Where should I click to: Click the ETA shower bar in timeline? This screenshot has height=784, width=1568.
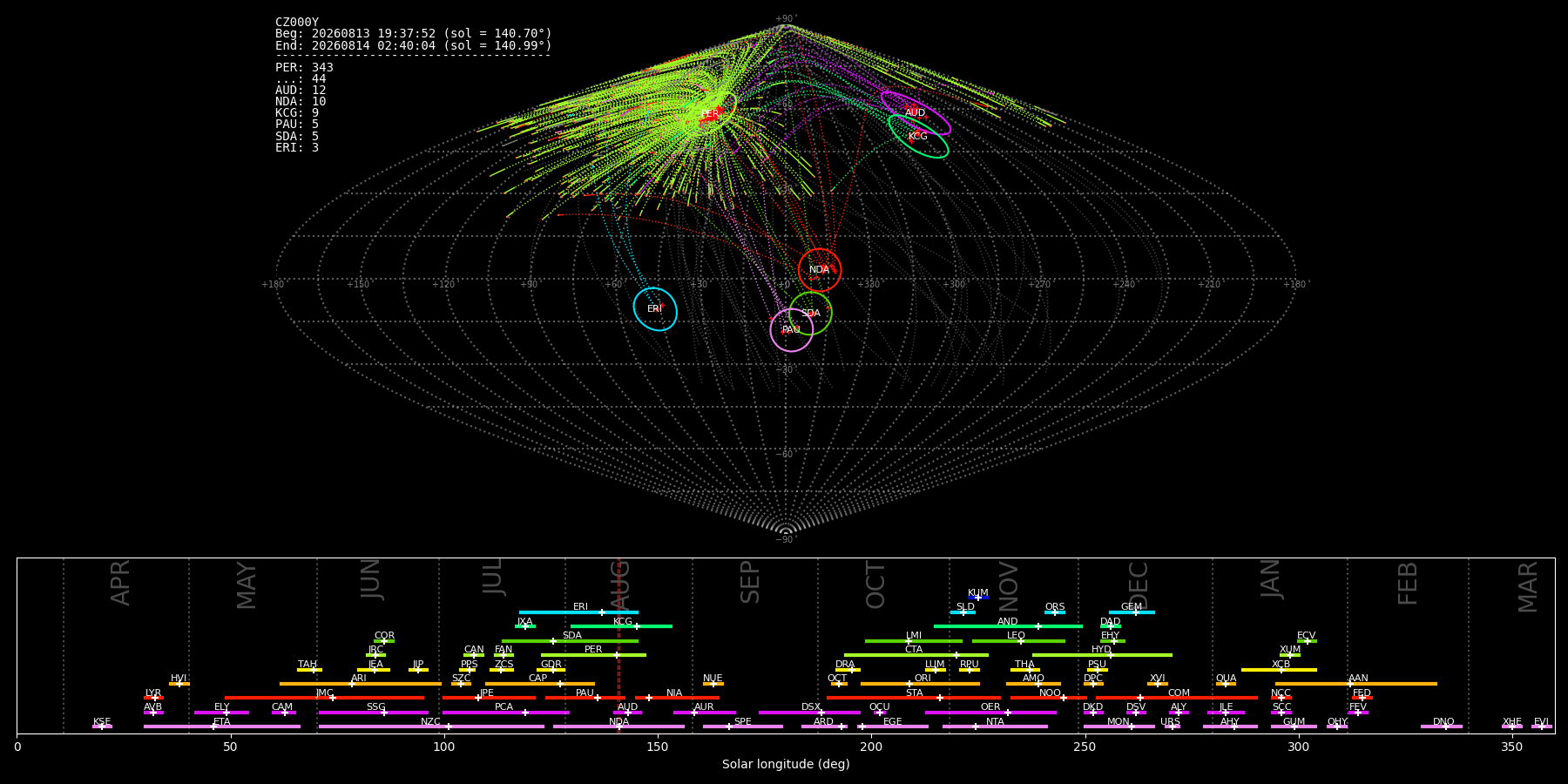pos(222,727)
